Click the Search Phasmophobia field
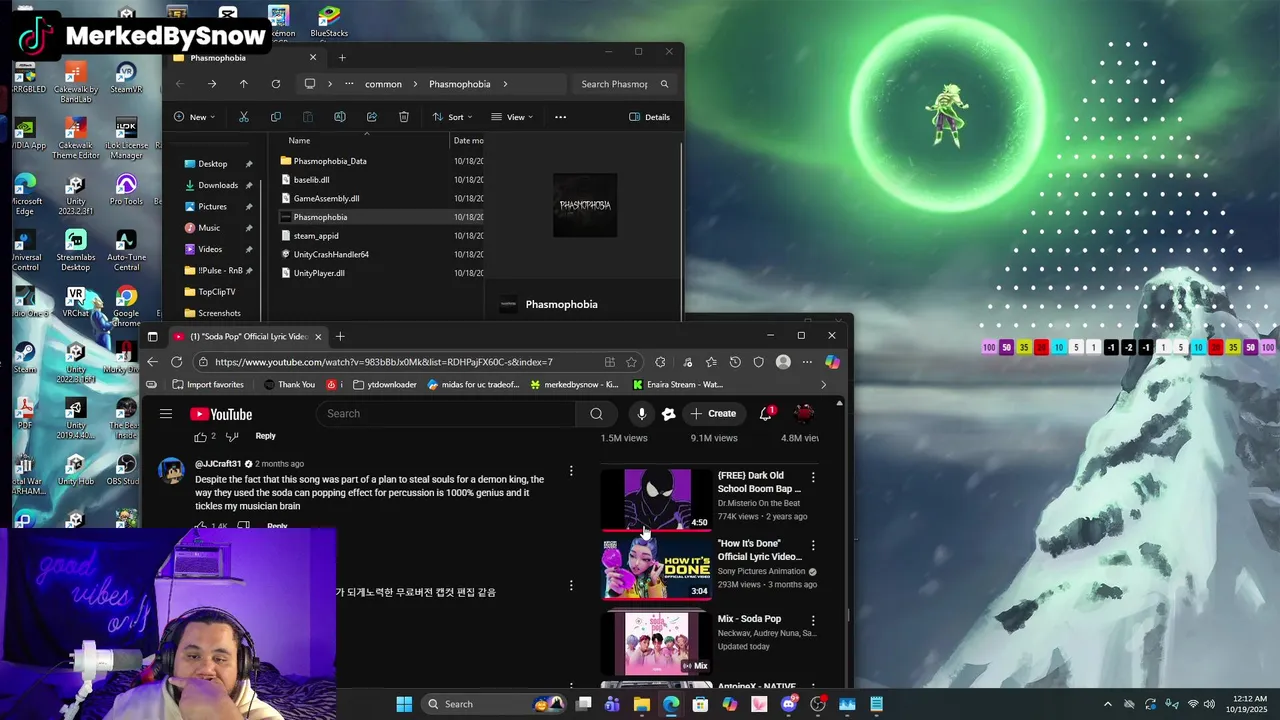Image resolution: width=1280 pixels, height=720 pixels. tap(625, 84)
